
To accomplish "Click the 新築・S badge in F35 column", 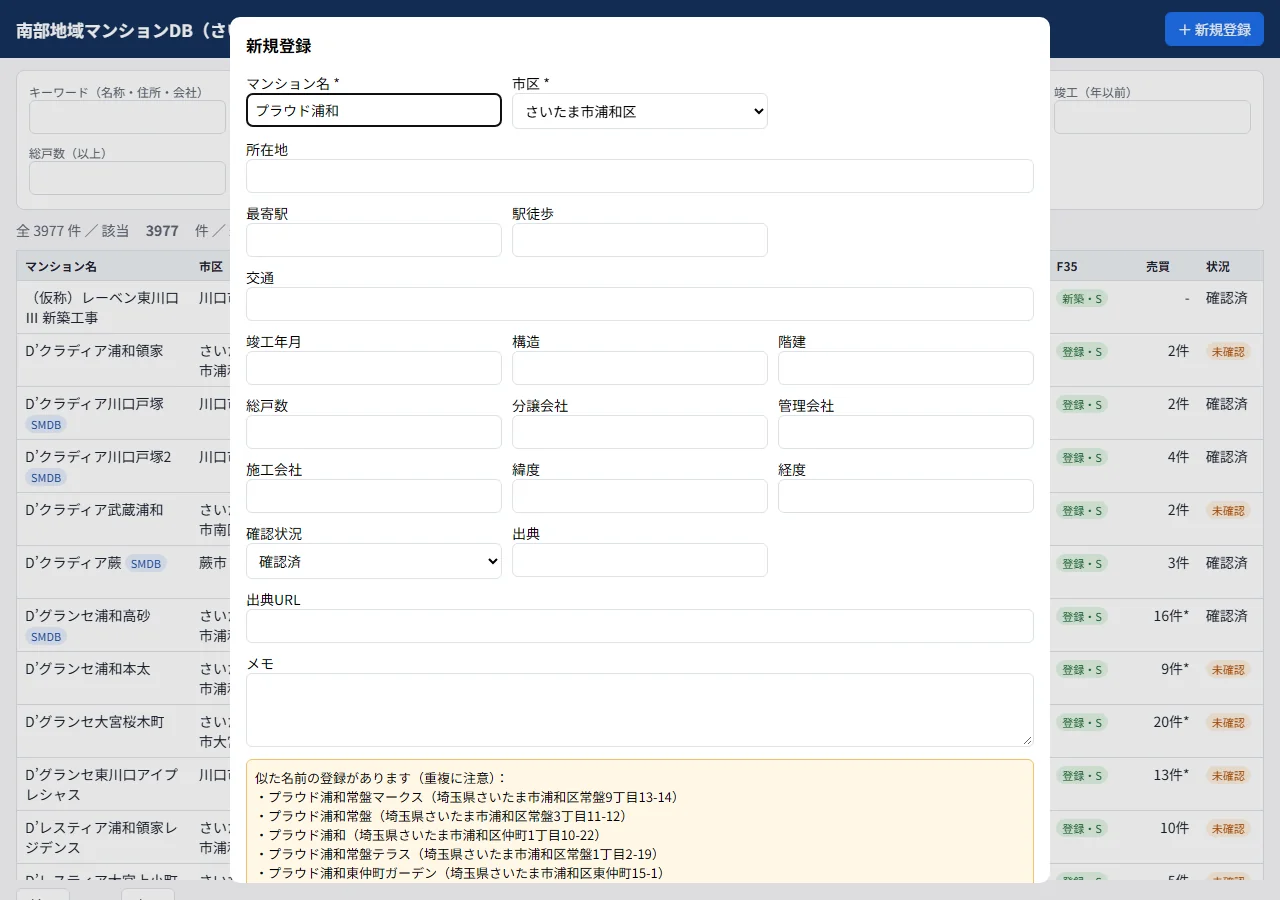I will point(1082,298).
